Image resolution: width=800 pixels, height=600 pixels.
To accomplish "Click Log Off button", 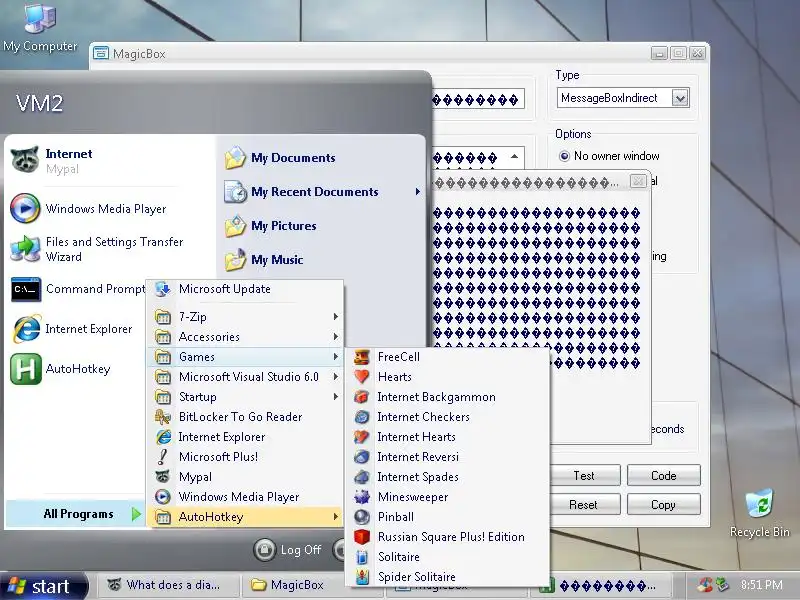I will coord(289,549).
